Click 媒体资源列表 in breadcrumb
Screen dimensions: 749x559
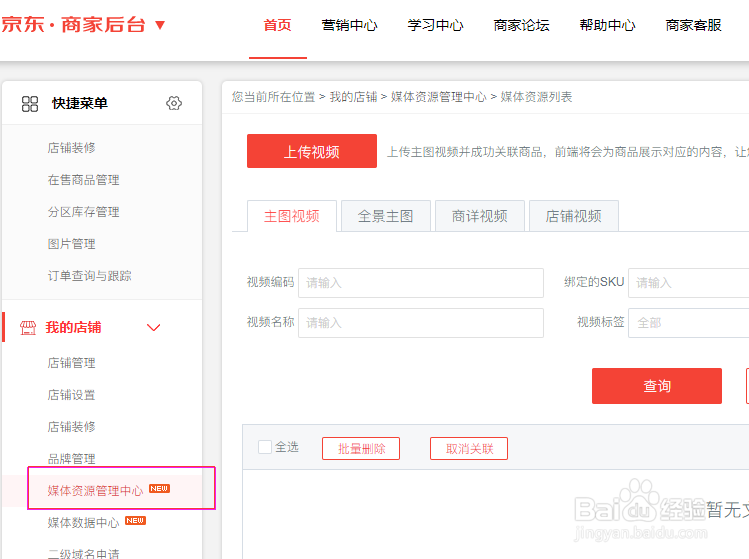pos(536,97)
